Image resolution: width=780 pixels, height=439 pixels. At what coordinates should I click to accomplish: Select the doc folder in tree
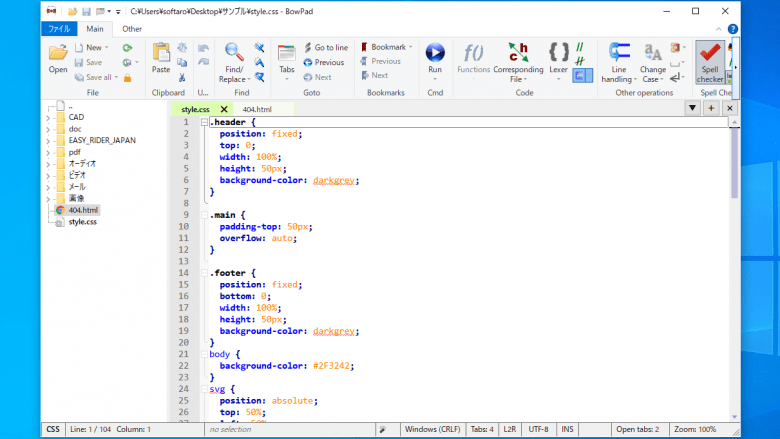pos(75,129)
